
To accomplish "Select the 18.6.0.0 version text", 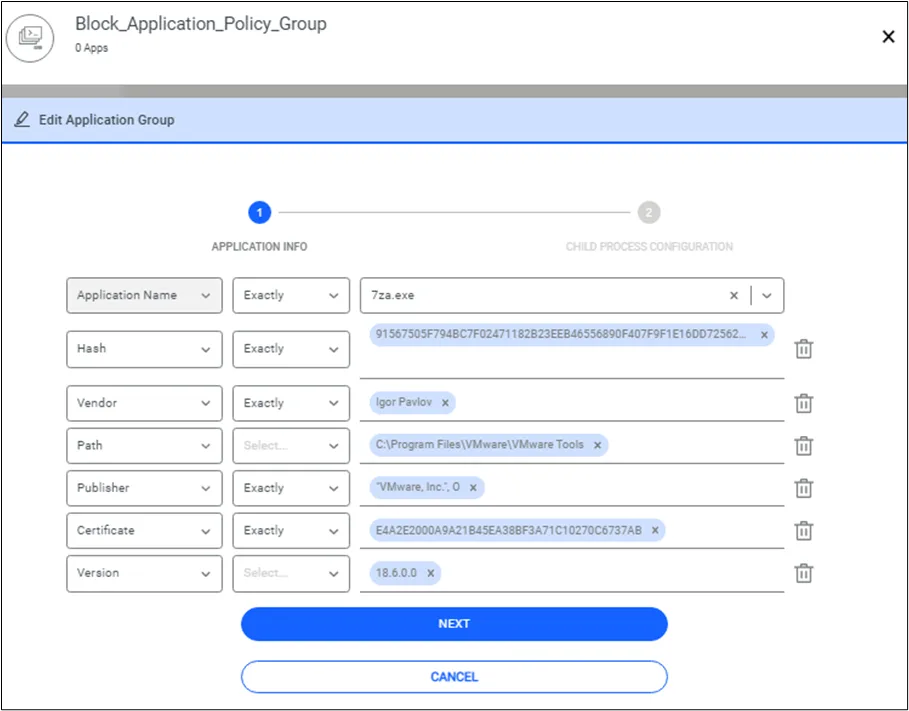I will pos(396,573).
